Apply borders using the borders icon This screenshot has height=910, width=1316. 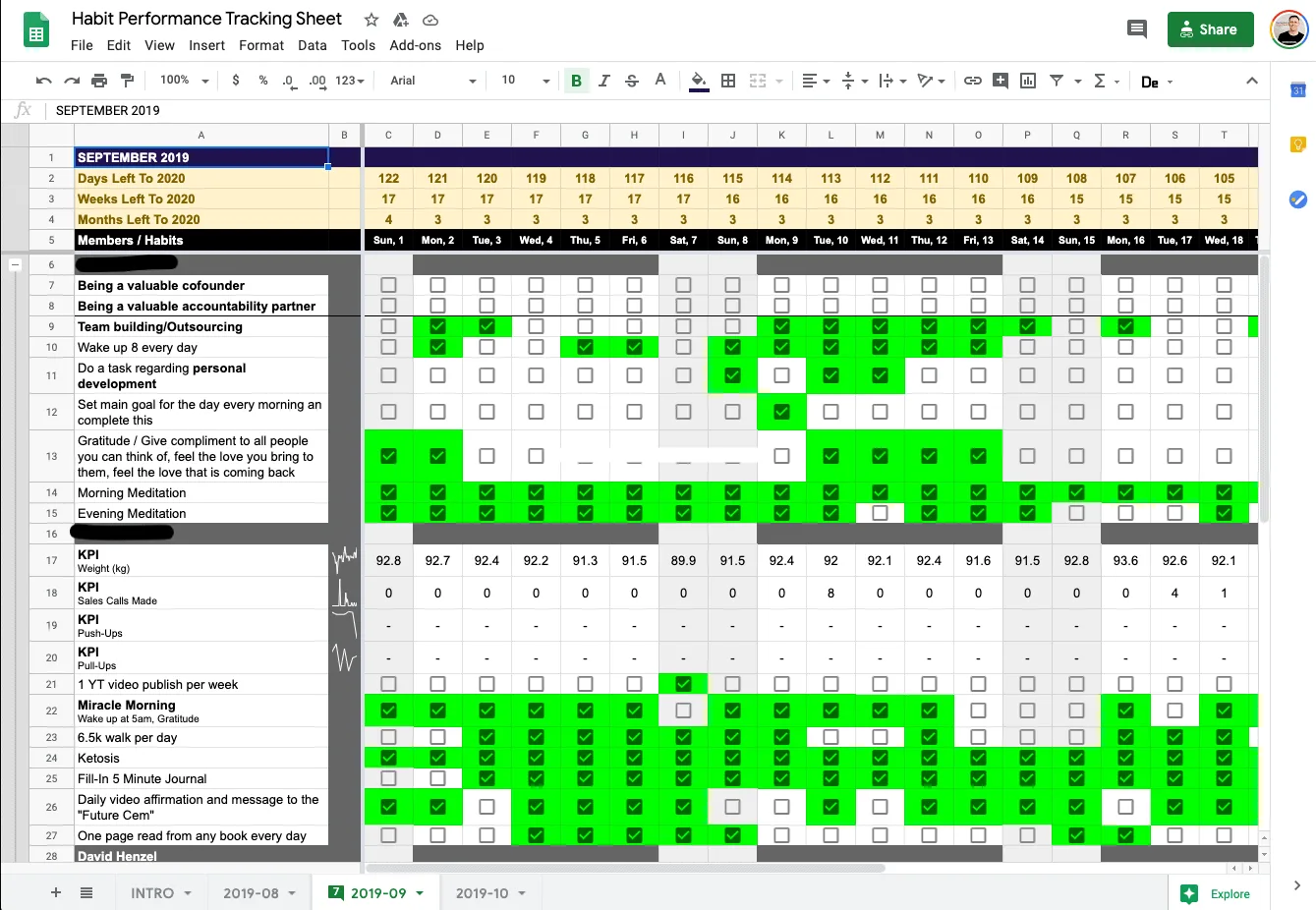point(727,81)
